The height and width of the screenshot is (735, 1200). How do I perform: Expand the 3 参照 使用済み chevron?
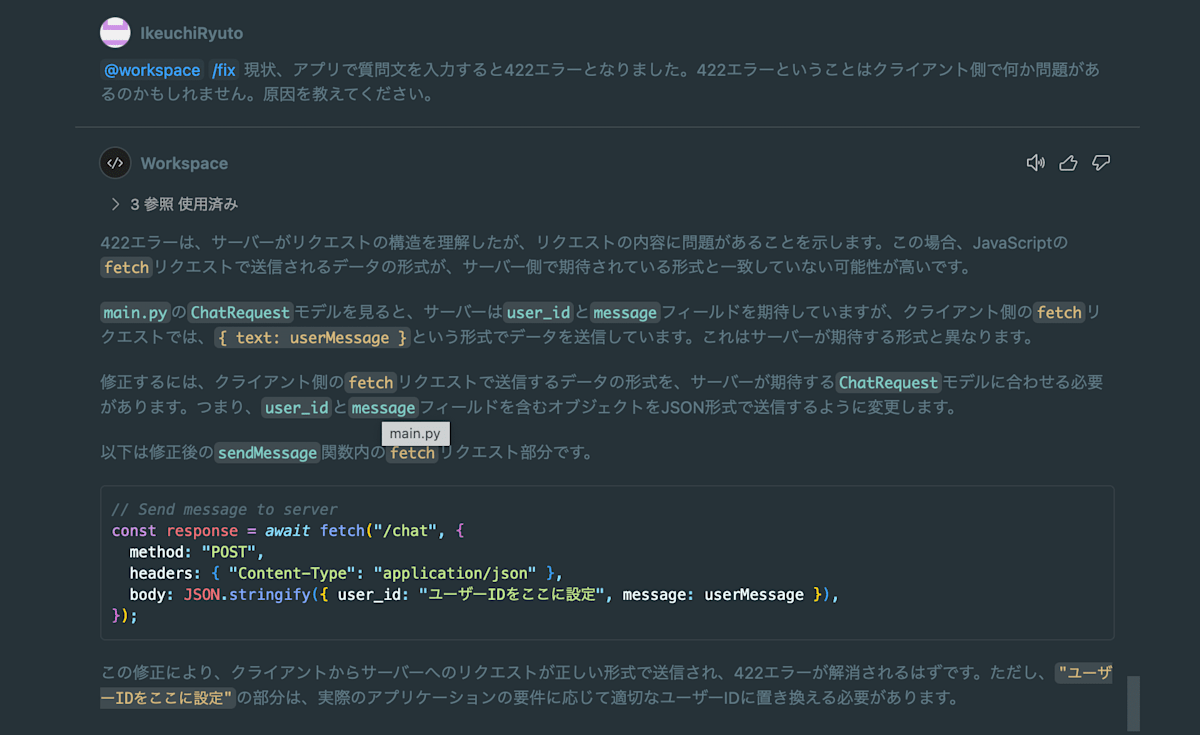click(x=116, y=204)
